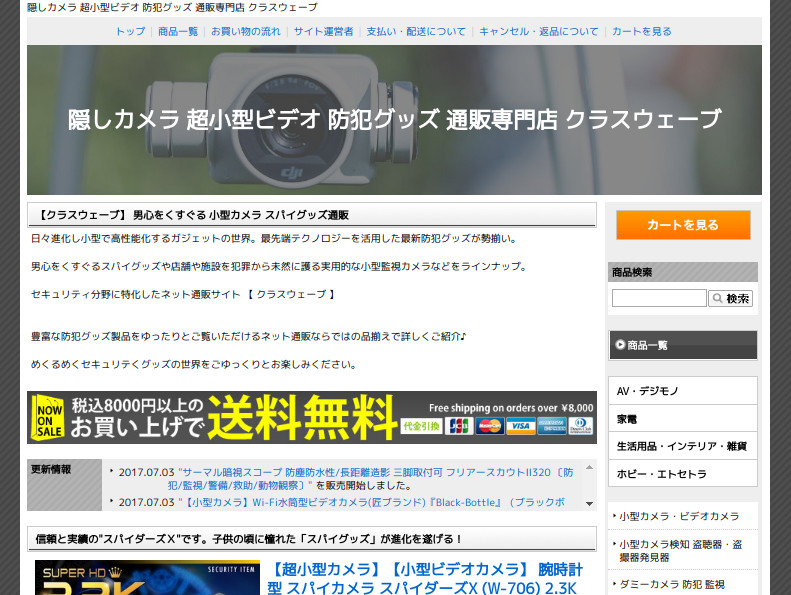
Task: Click the Diners Club logo on the banner
Action: pyautogui.click(x=581, y=425)
